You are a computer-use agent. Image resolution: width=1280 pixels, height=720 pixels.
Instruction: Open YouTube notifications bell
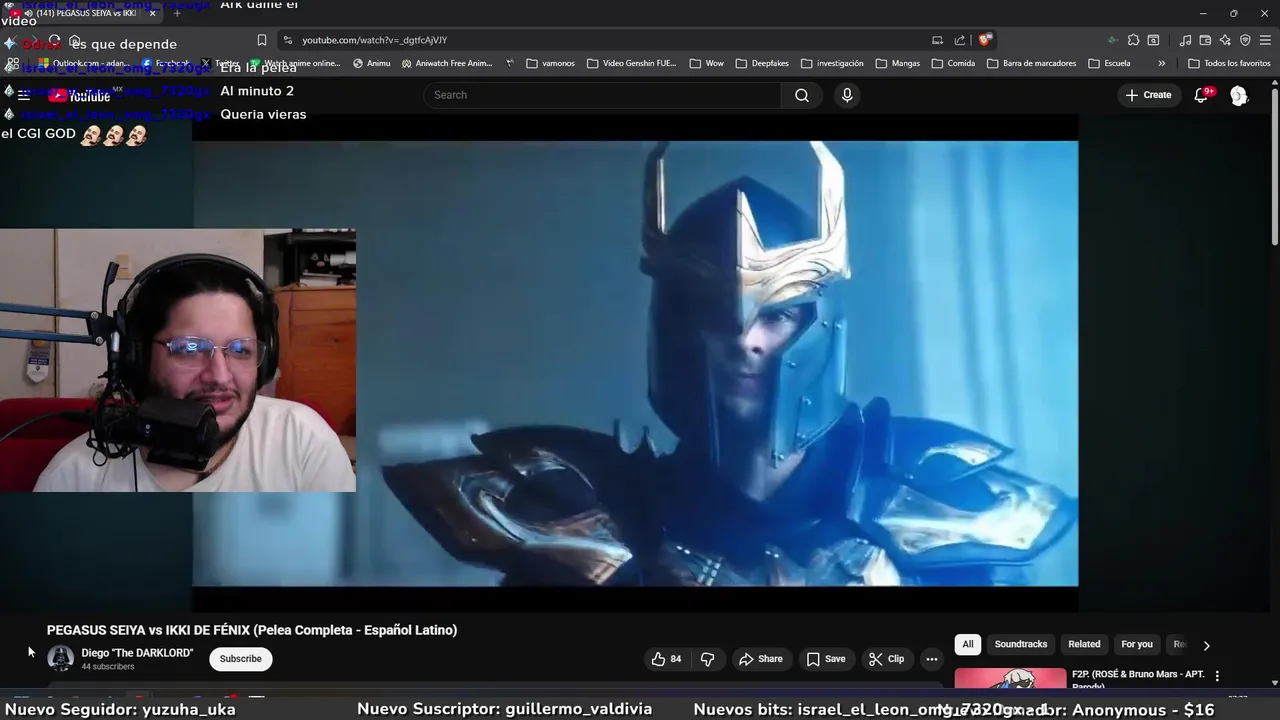pos(1202,95)
